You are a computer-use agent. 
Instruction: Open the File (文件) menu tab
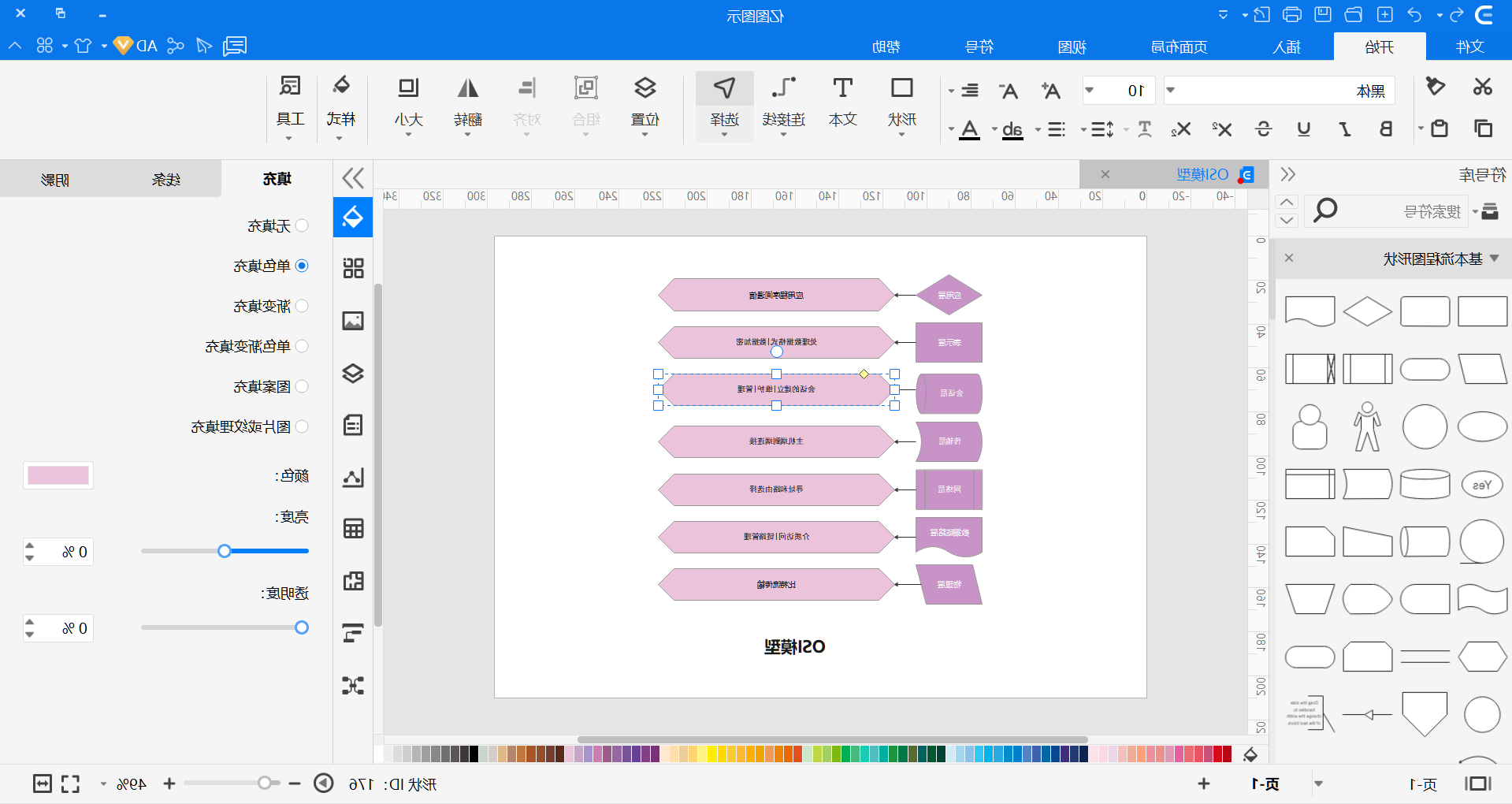click(1470, 47)
